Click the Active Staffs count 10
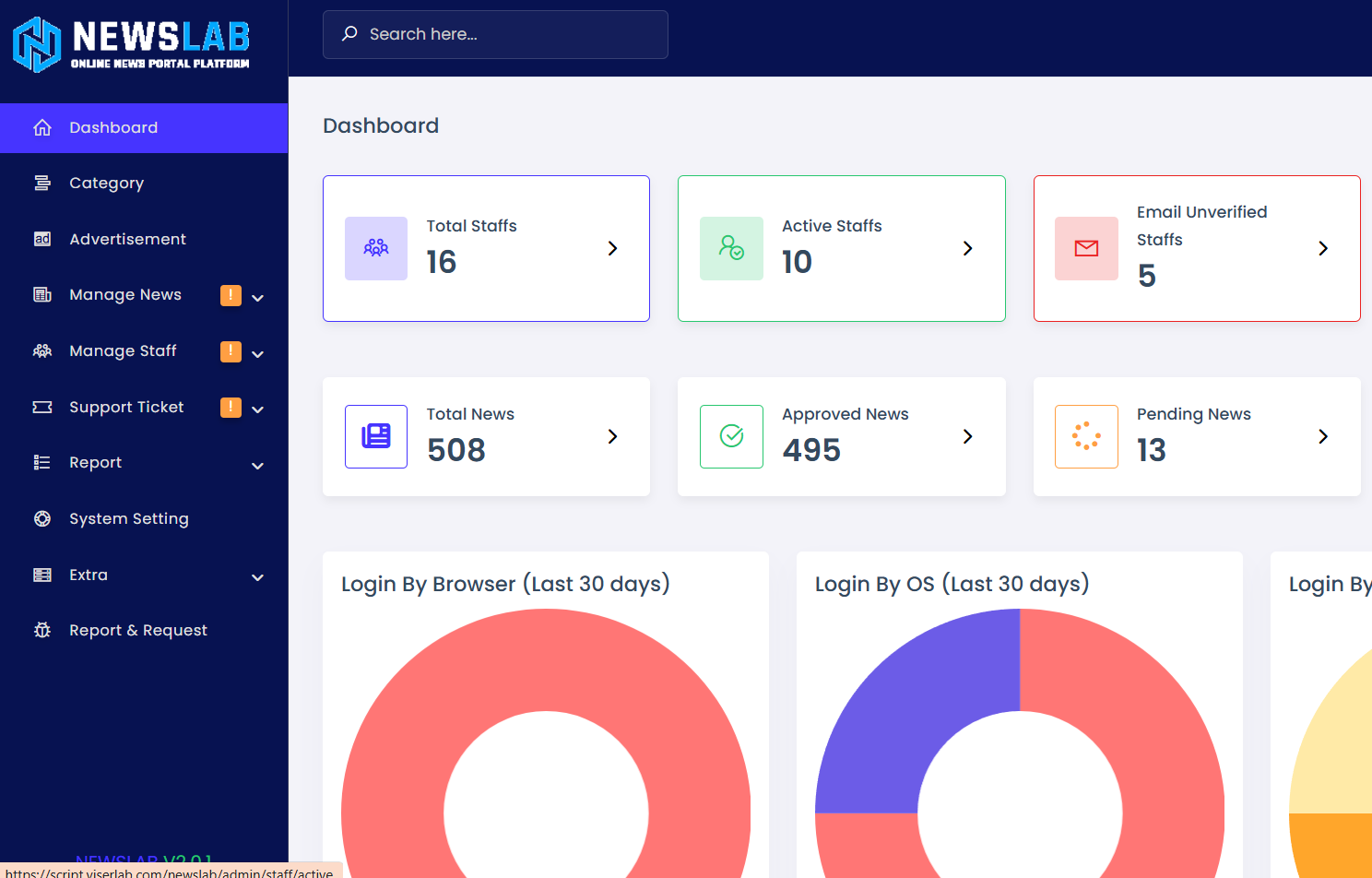 pos(798,262)
